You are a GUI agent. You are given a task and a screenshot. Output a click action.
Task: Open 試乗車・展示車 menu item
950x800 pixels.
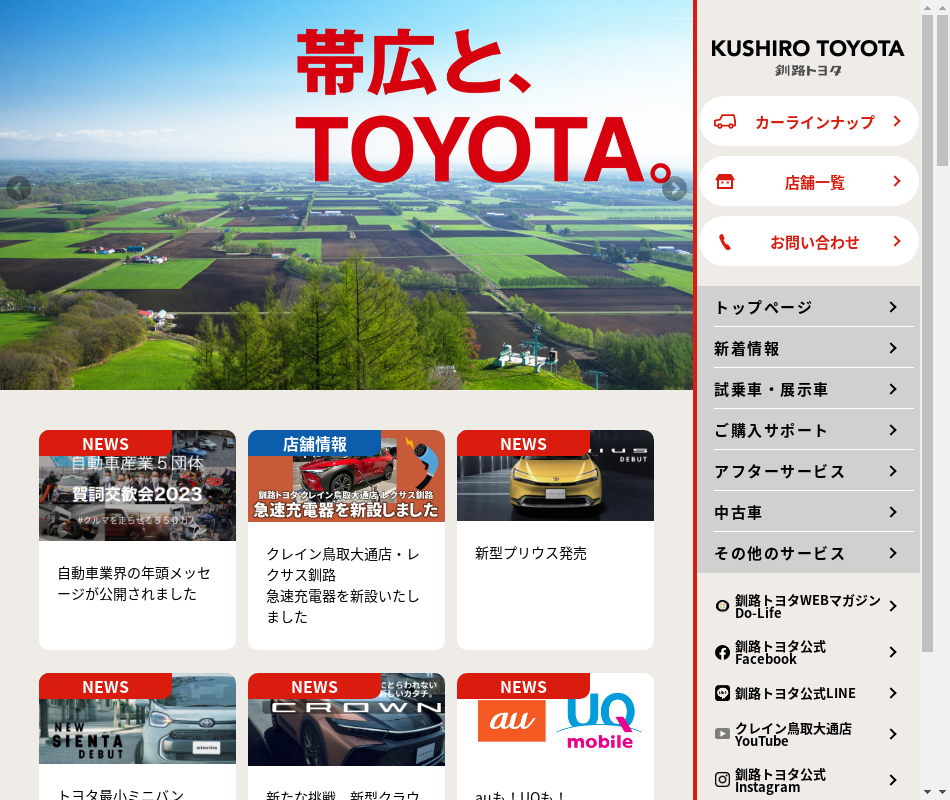coord(771,389)
